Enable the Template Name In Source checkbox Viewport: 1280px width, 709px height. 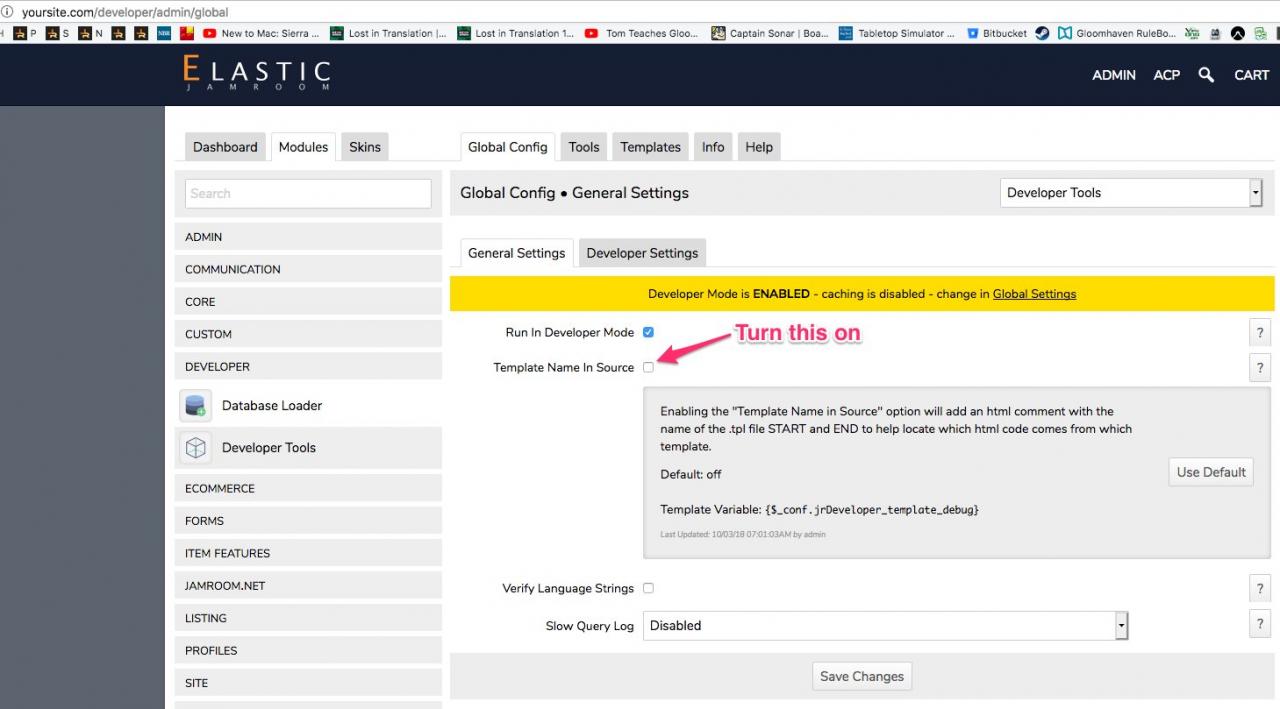(648, 367)
